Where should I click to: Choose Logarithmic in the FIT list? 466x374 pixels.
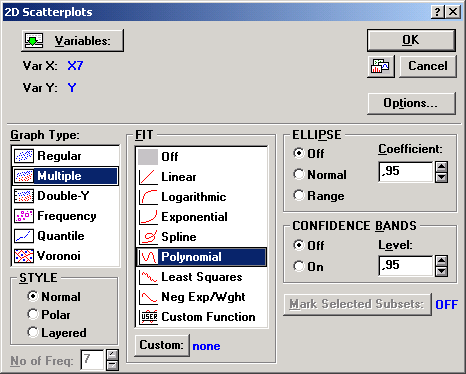point(202,197)
